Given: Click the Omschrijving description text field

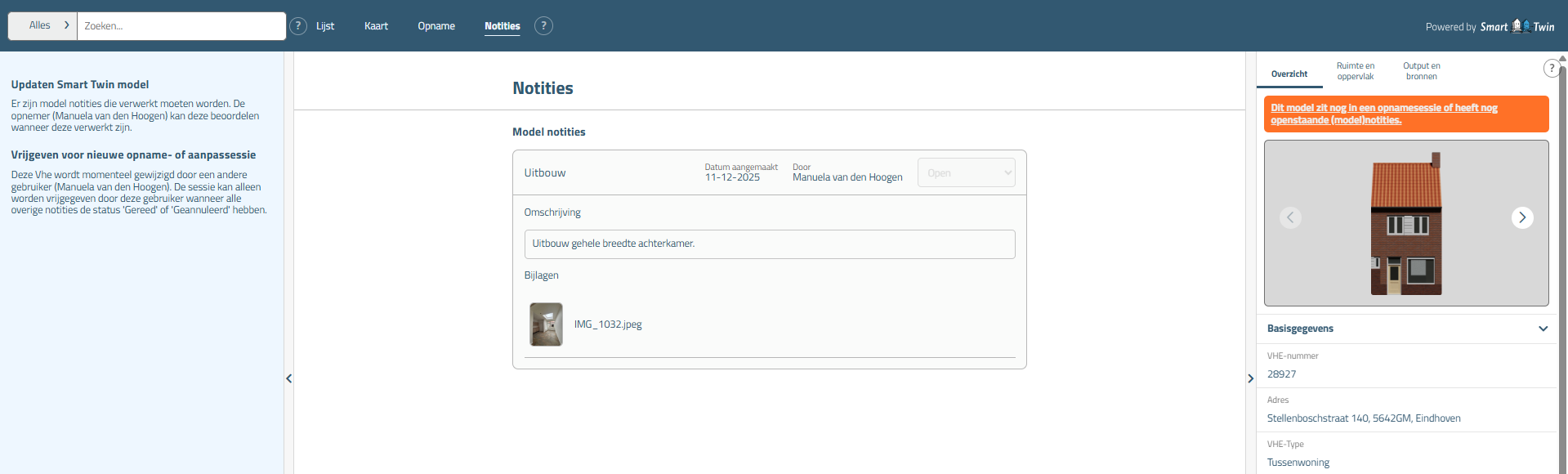Looking at the screenshot, I should point(769,244).
